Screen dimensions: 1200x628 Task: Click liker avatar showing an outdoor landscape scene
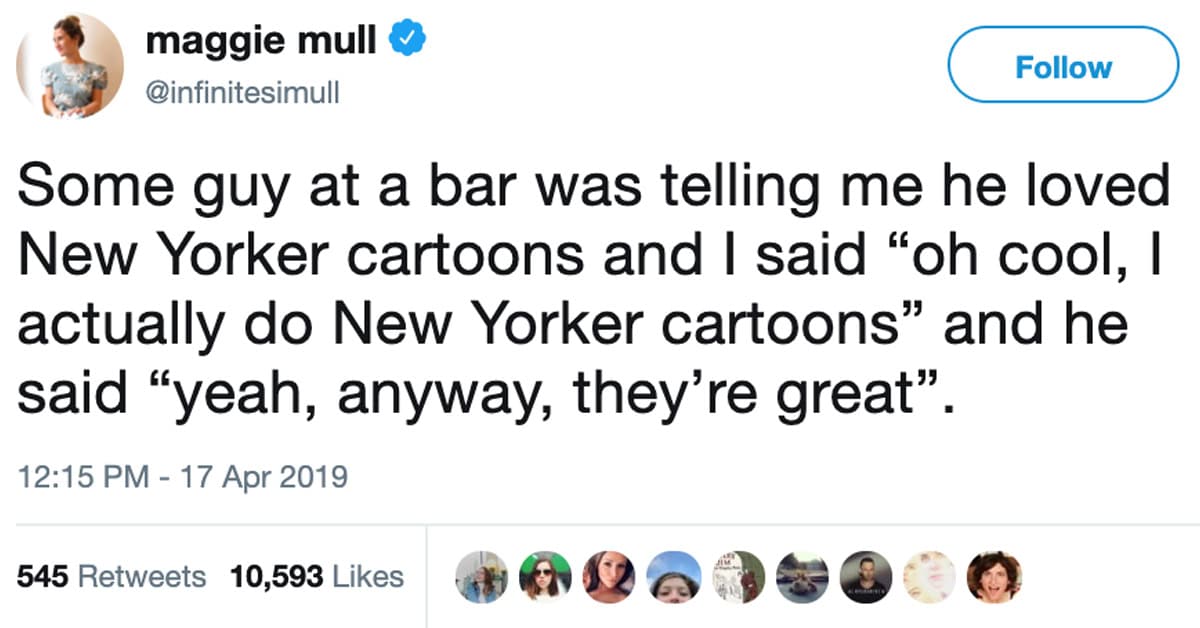[x=802, y=577]
